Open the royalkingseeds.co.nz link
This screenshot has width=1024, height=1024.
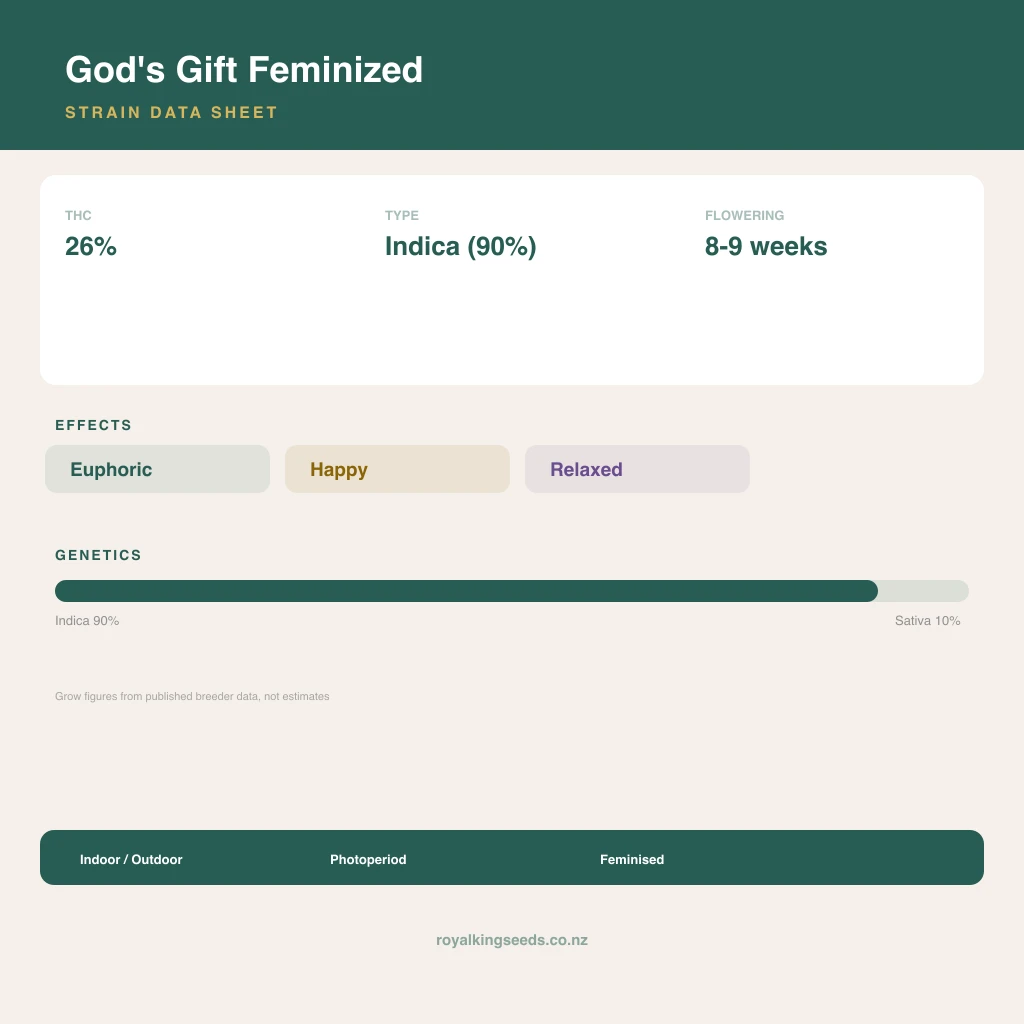pos(512,940)
